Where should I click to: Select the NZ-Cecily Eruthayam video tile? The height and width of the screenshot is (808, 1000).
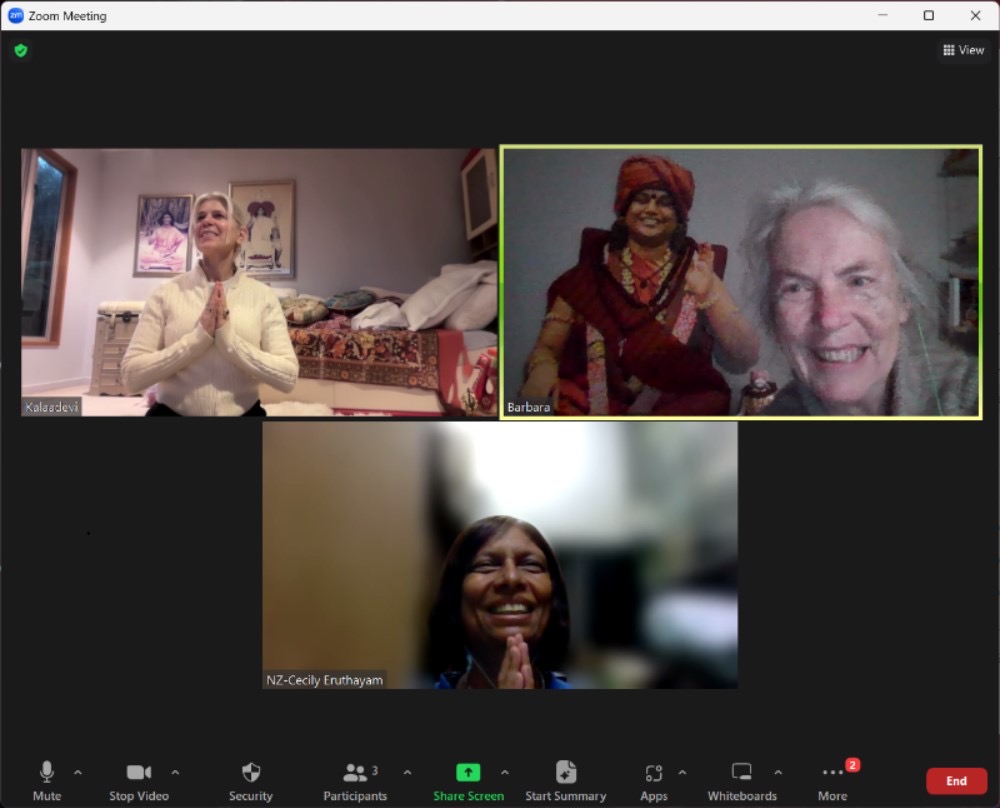500,555
